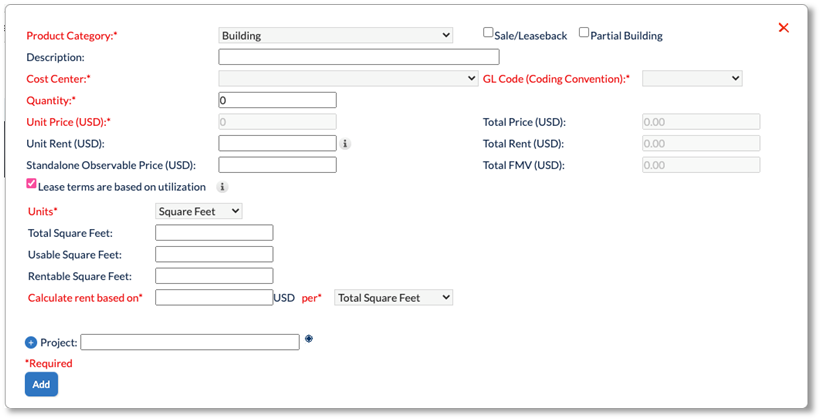The image size is (821, 420).
Task: Click the lookup icon after Project field
Action: pyautogui.click(x=309, y=339)
